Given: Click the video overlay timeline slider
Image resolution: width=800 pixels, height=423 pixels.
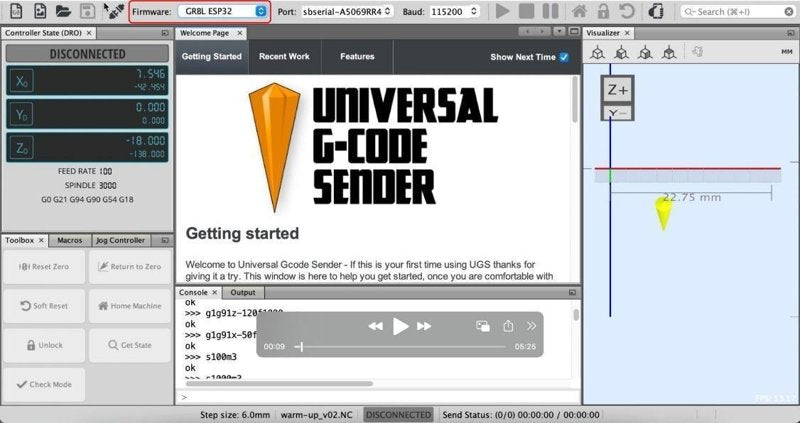Looking at the screenshot, I should click(x=400, y=347).
